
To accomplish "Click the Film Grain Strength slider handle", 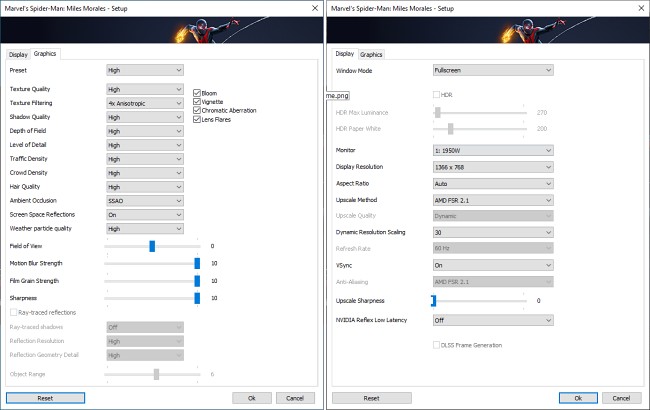I will [x=197, y=281].
